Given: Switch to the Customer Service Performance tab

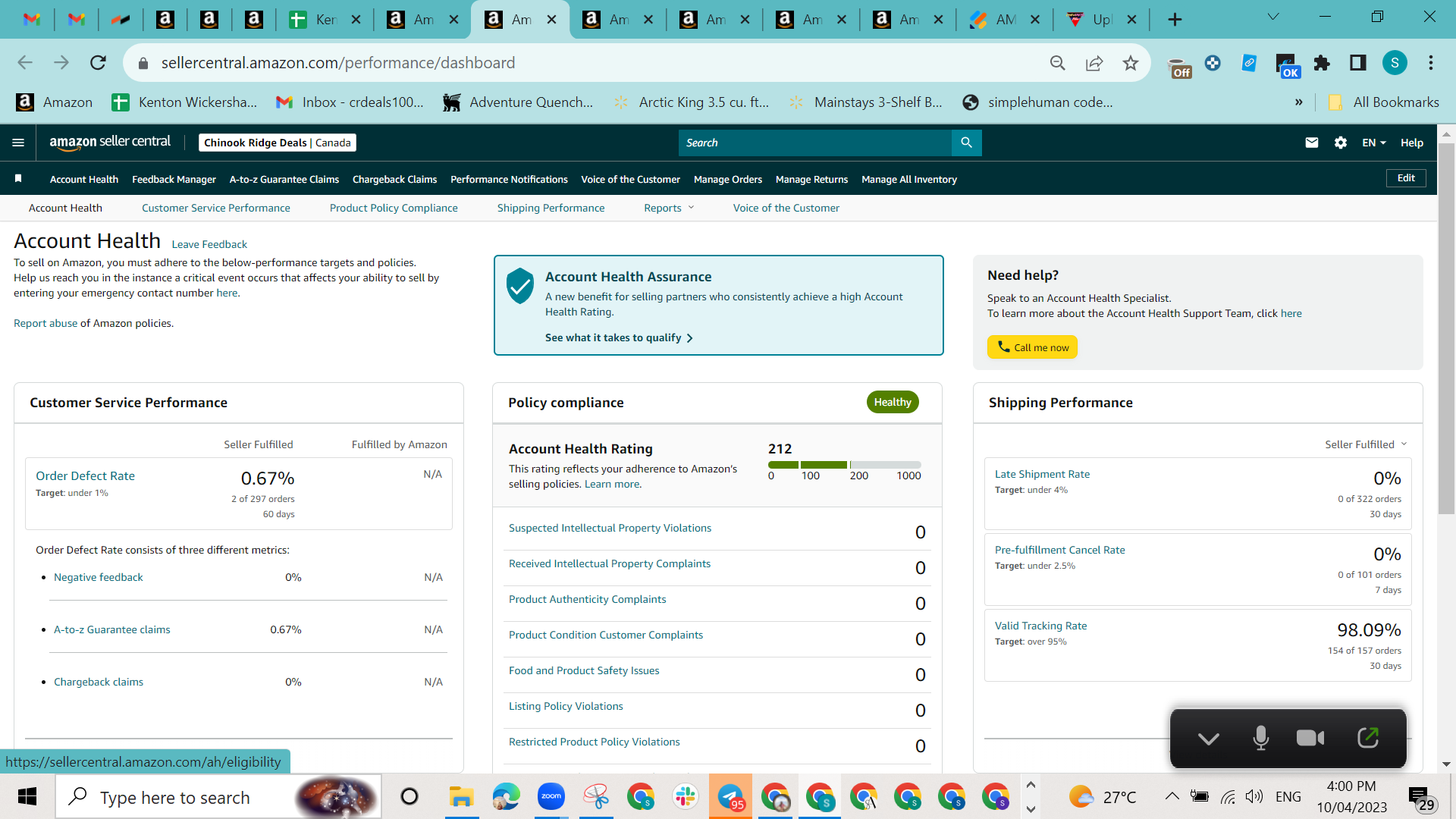Looking at the screenshot, I should (215, 208).
